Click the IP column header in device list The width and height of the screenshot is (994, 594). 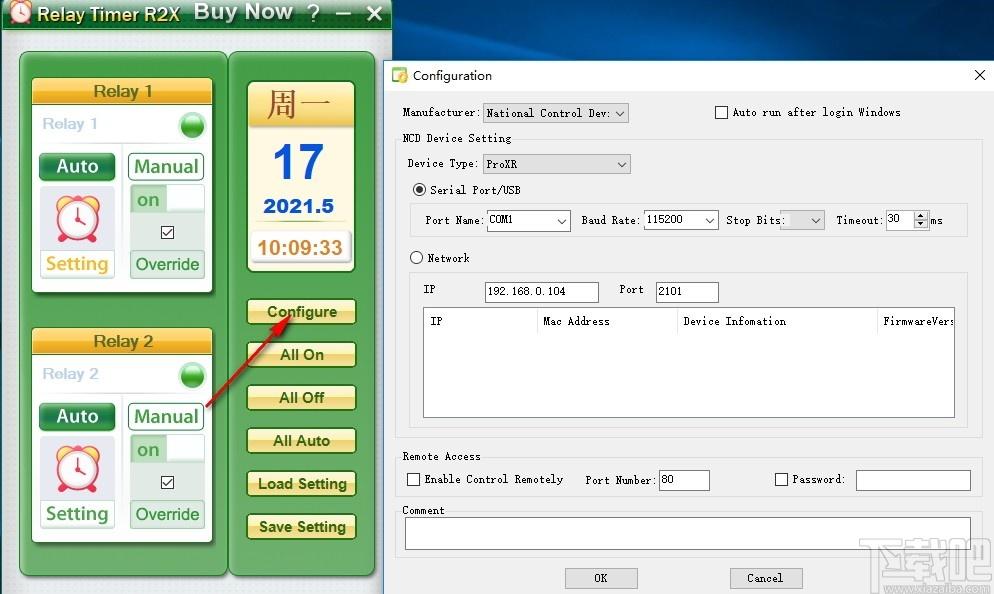[x=481, y=321]
